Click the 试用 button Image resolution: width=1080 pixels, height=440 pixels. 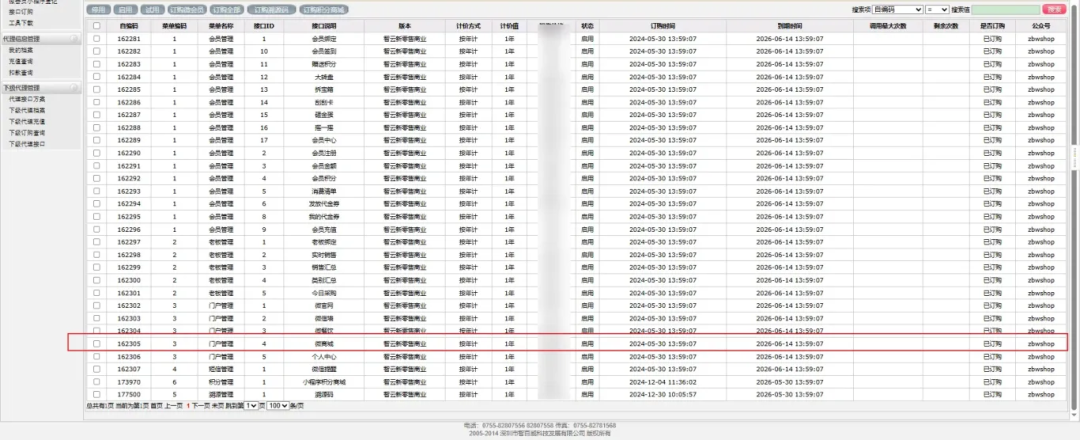(150, 9)
